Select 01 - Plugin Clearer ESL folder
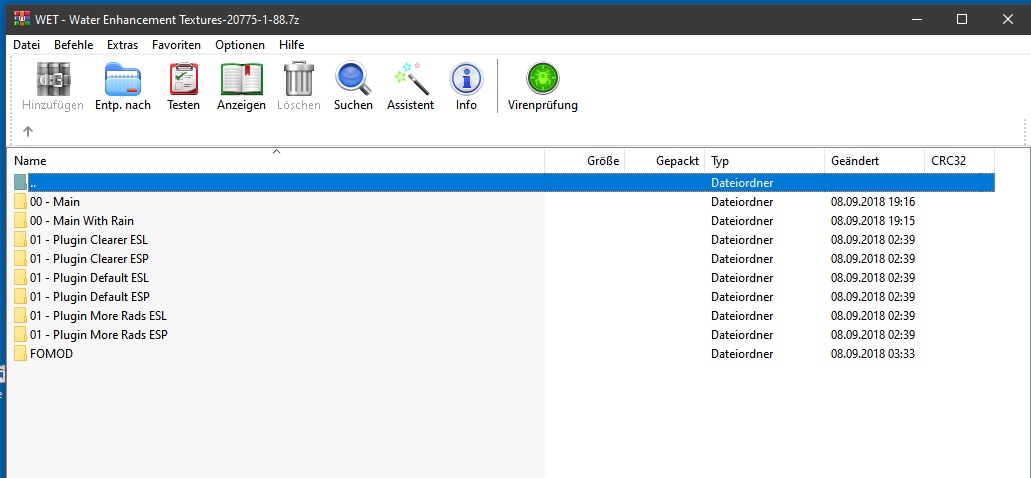 tap(89, 240)
